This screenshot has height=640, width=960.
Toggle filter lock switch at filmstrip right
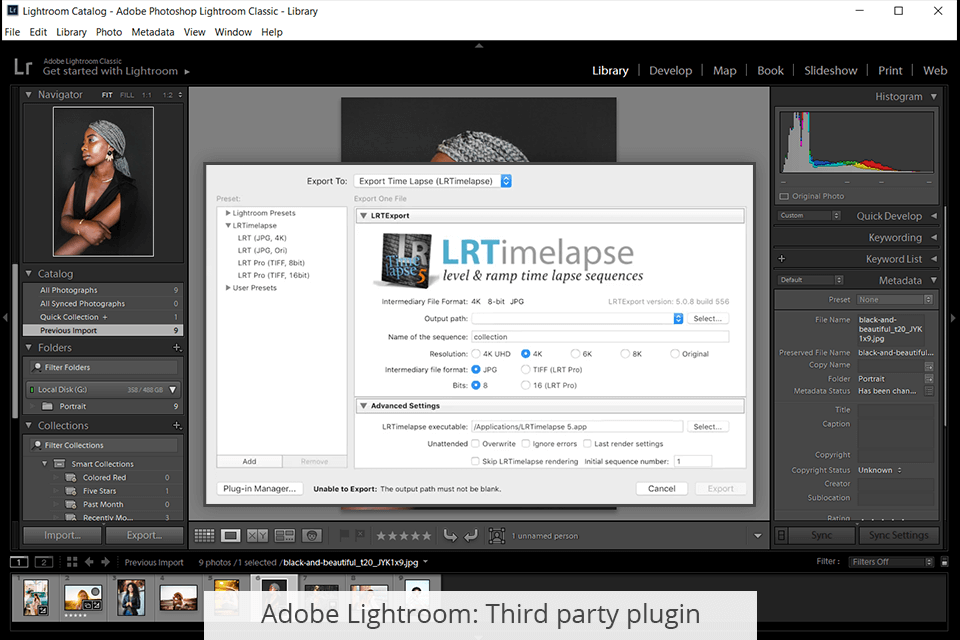point(945,562)
